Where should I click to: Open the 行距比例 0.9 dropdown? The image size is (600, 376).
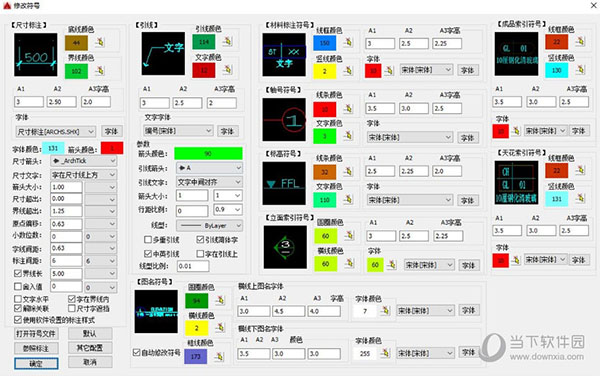click(228, 210)
